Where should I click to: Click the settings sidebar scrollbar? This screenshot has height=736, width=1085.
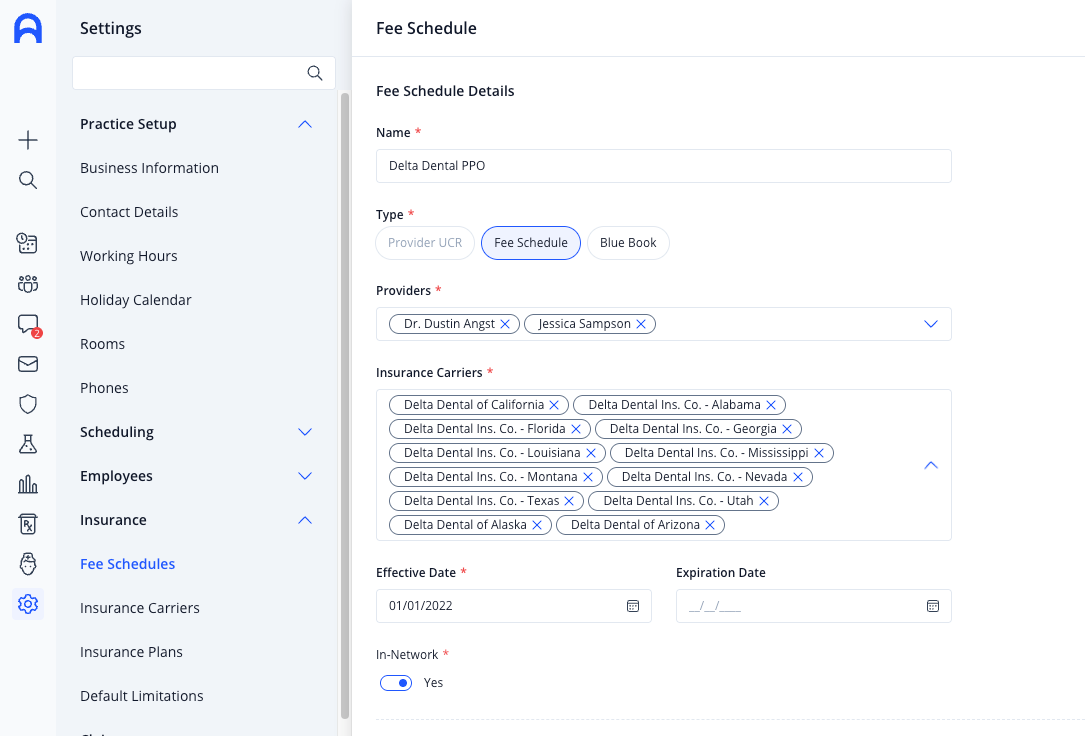tap(345, 405)
